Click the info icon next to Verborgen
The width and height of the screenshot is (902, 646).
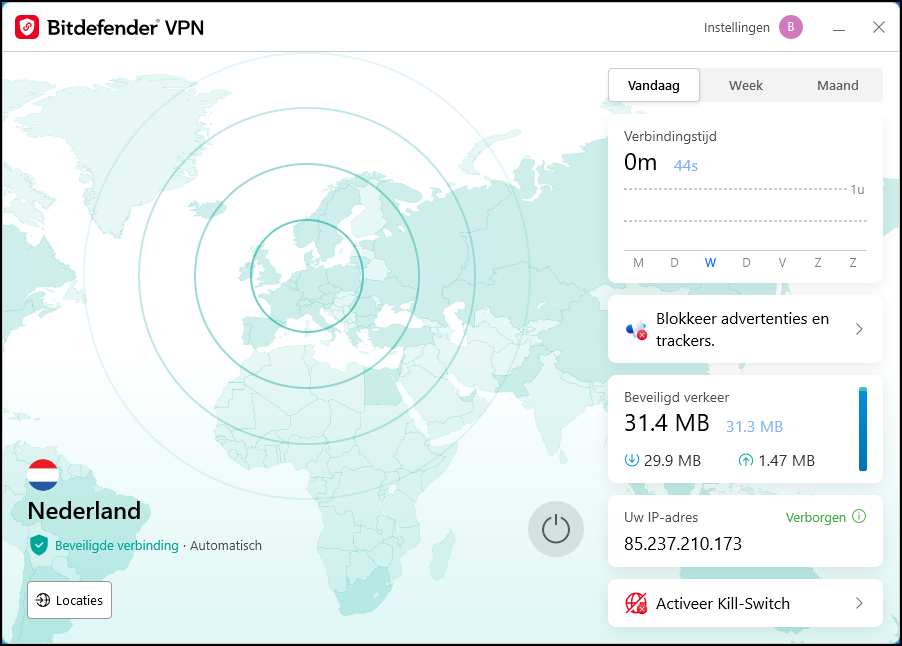pos(859,516)
